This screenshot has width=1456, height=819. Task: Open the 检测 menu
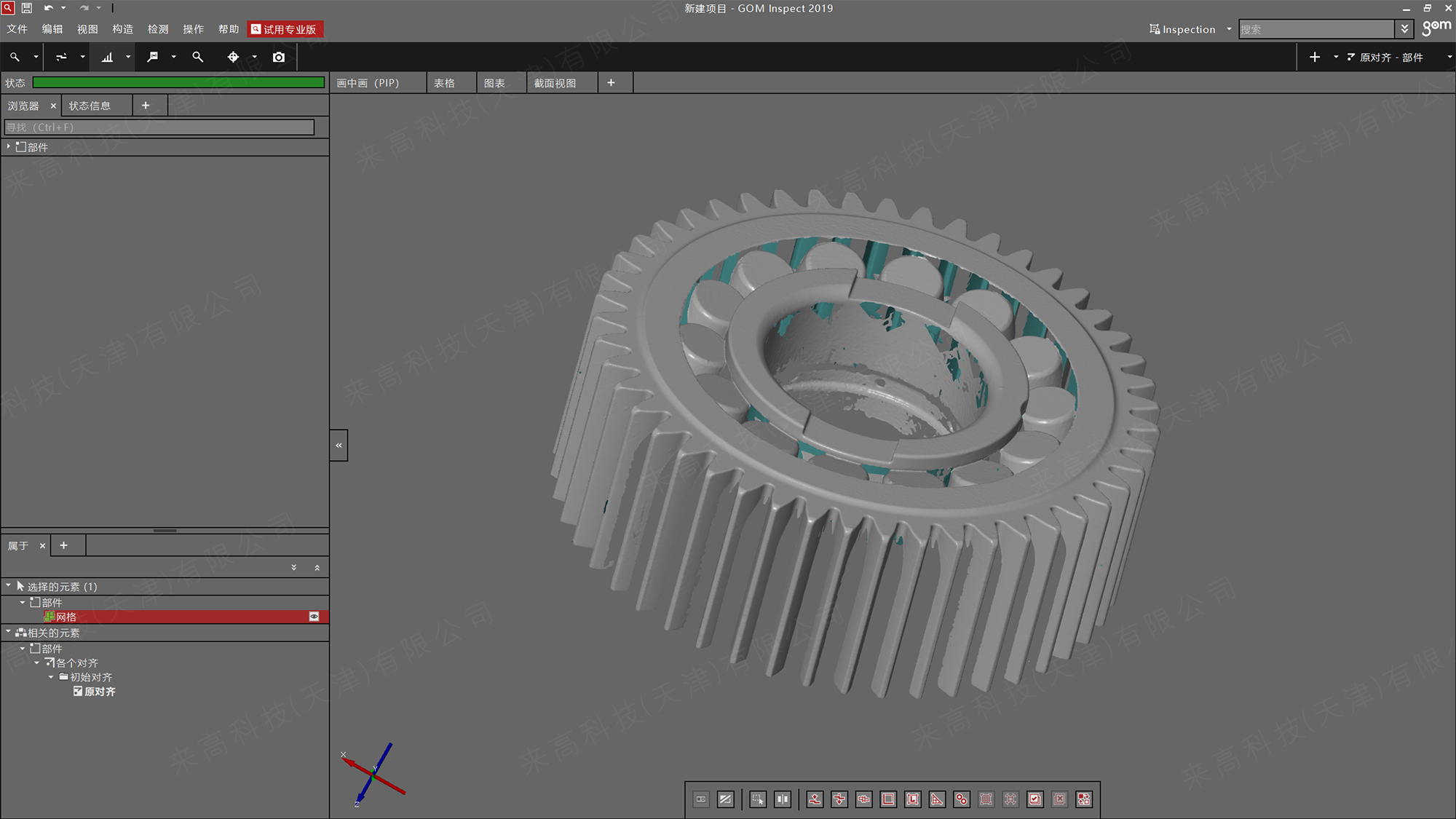point(158,29)
